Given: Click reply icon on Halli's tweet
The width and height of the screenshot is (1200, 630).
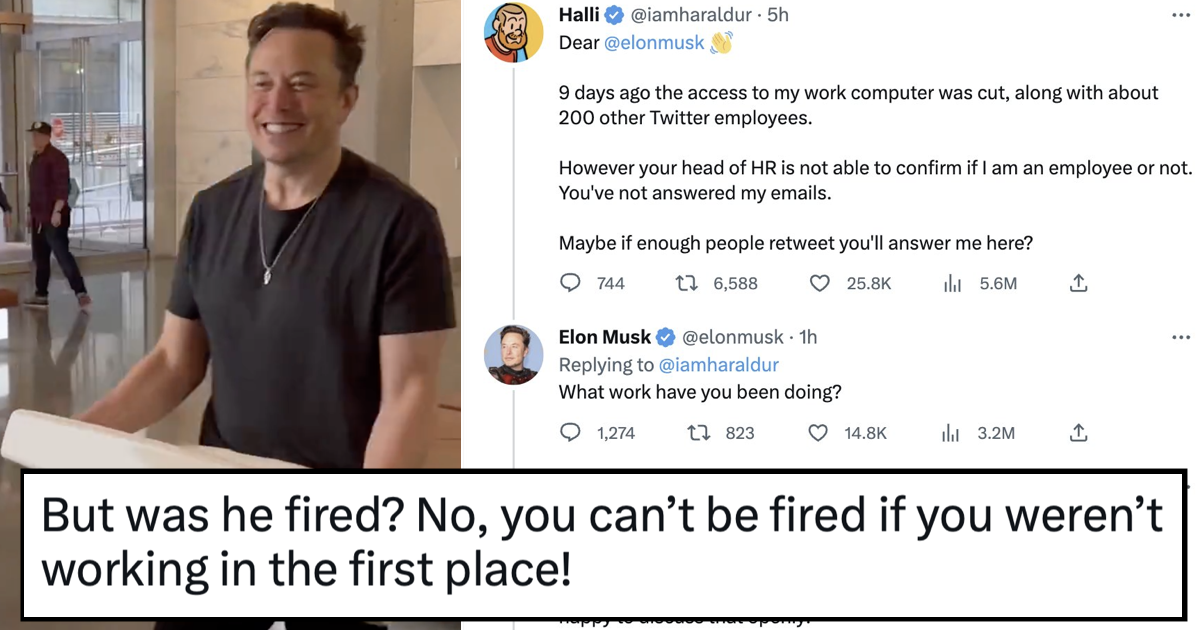Looking at the screenshot, I should pos(570,283).
